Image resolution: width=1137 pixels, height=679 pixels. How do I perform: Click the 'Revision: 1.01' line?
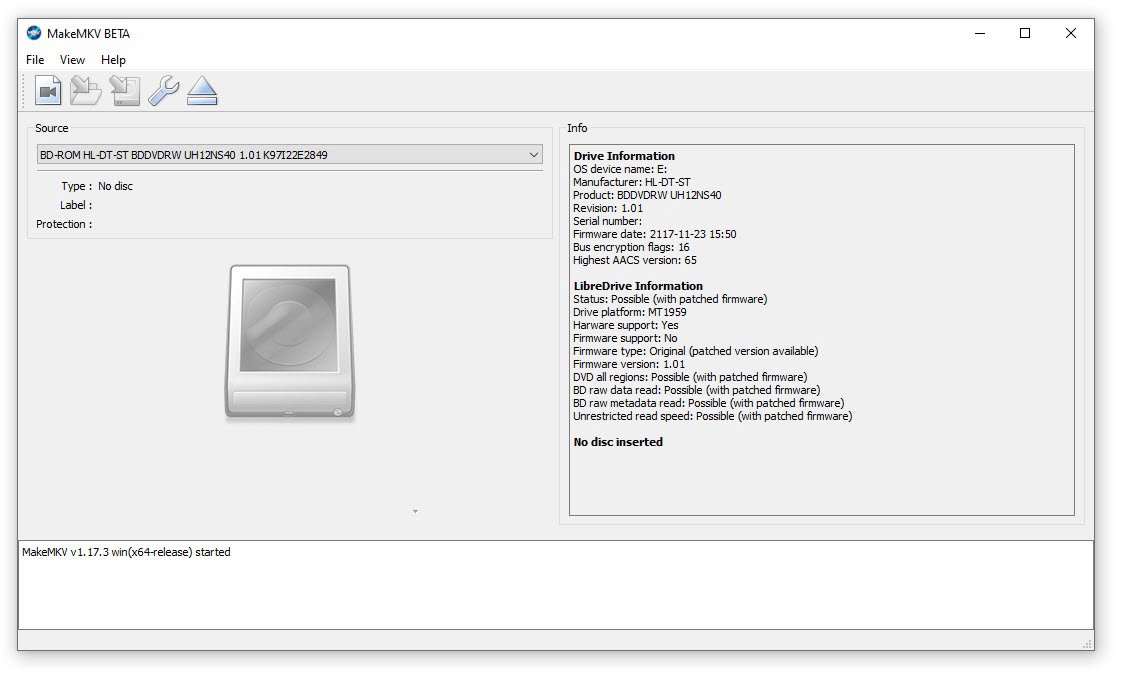(x=608, y=208)
